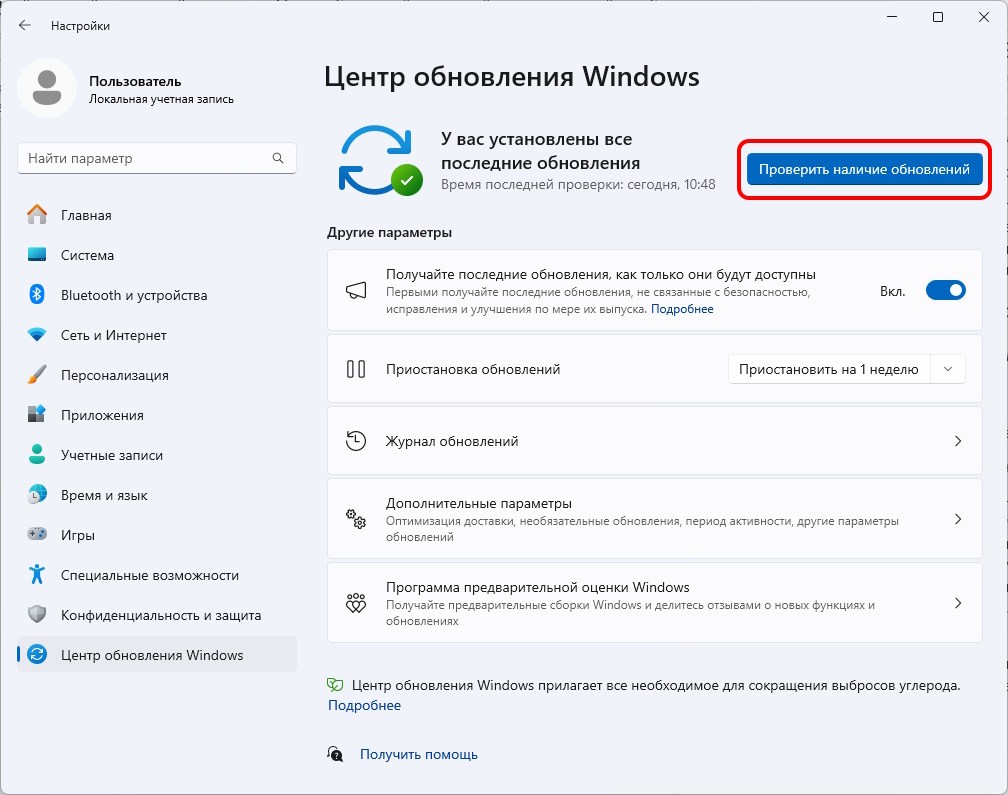This screenshot has width=1008, height=795.
Task: Open Дополнительные параметры via its chevron
Action: [957, 520]
